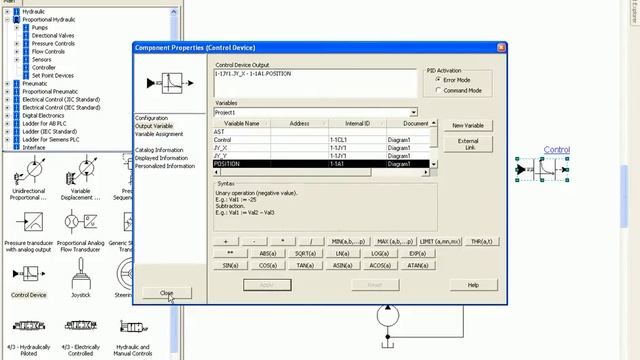Select Error Mode PID activation
Viewport: 640px width, 360px height.
point(438,80)
